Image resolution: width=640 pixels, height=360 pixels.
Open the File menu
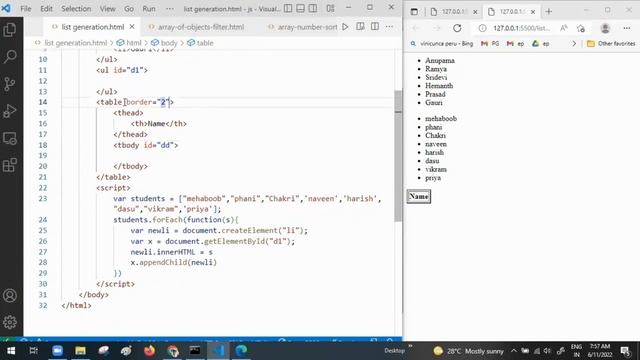[25, 9]
